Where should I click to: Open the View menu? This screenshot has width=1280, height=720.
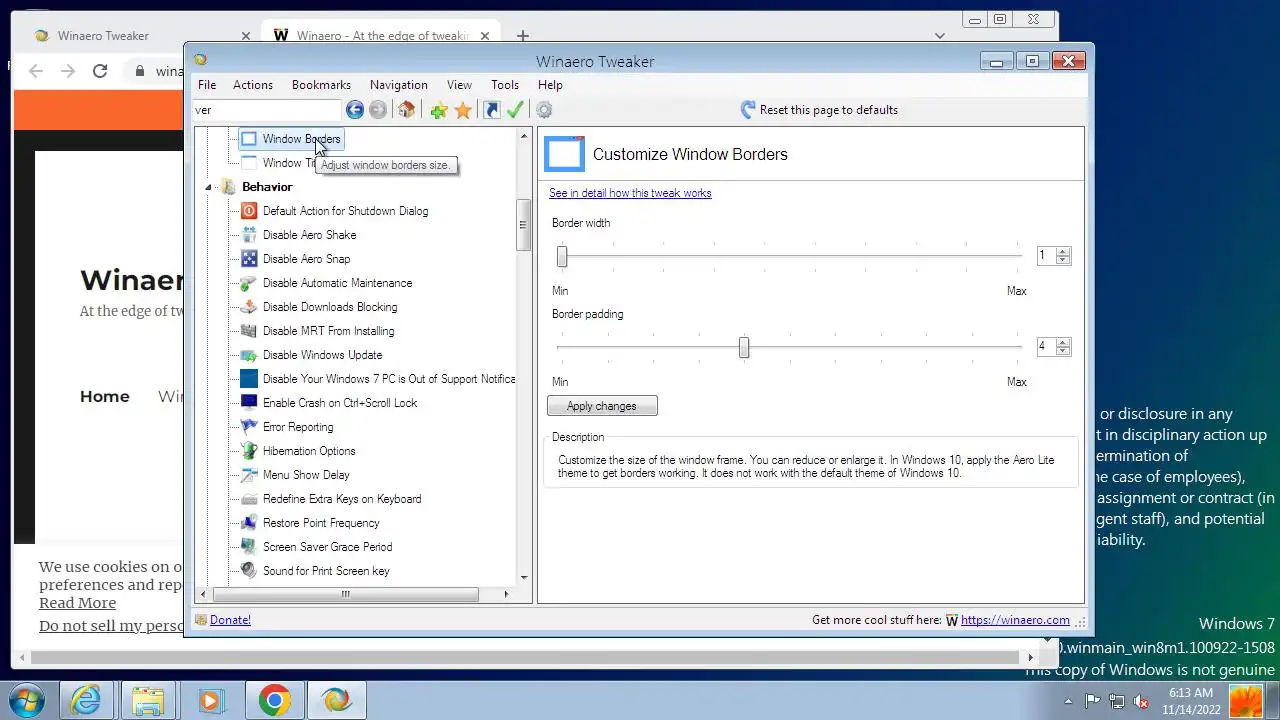459,85
